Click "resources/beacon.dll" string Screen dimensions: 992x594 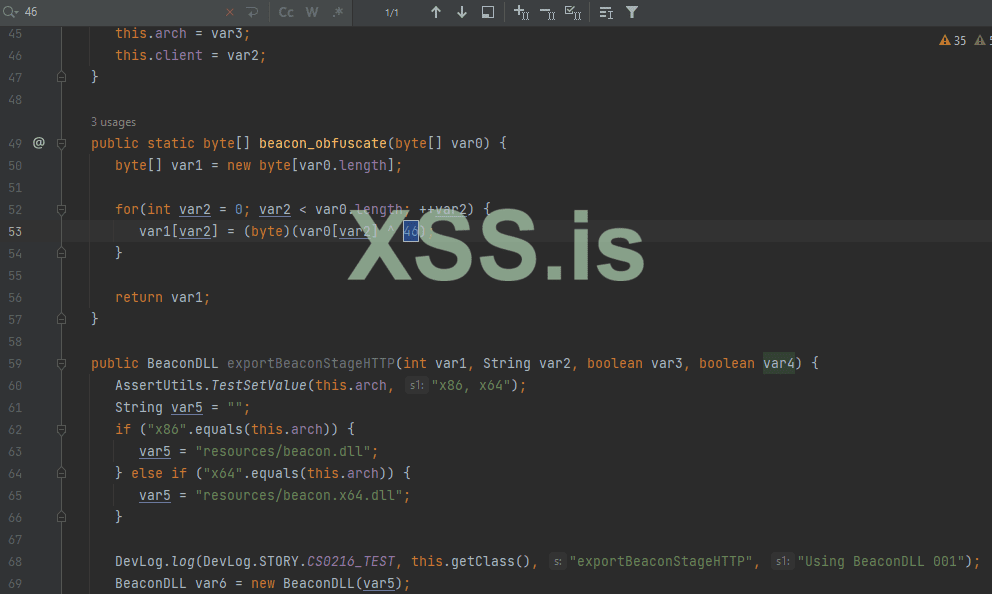click(x=283, y=452)
